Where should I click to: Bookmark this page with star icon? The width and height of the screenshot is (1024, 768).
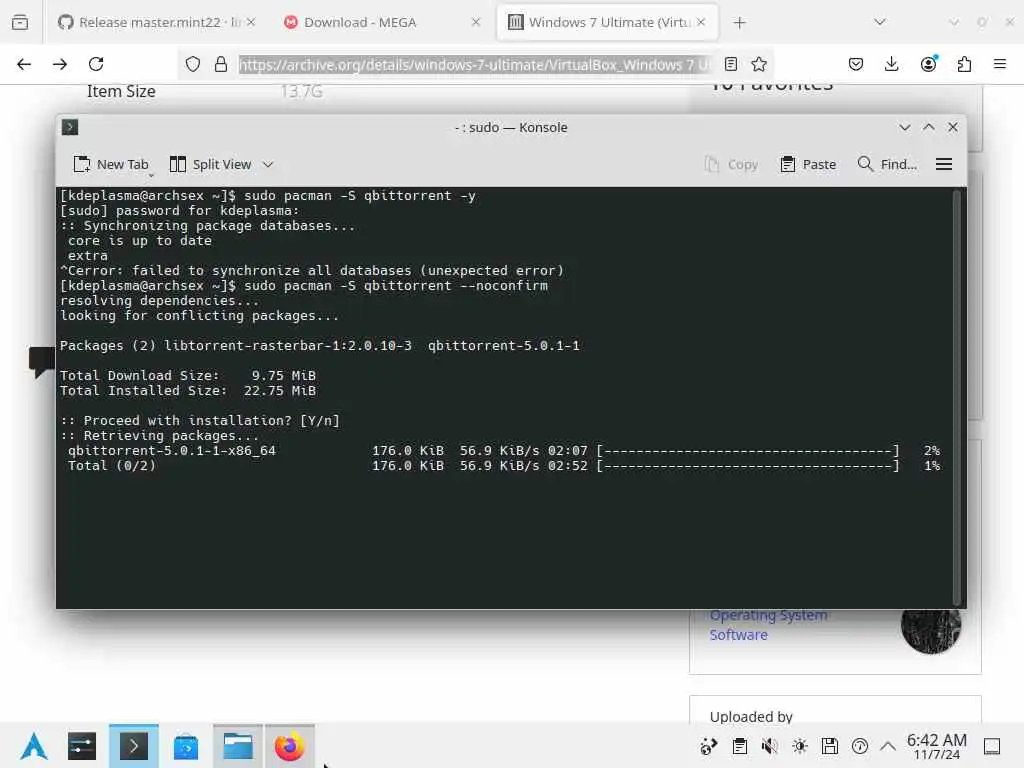point(759,64)
